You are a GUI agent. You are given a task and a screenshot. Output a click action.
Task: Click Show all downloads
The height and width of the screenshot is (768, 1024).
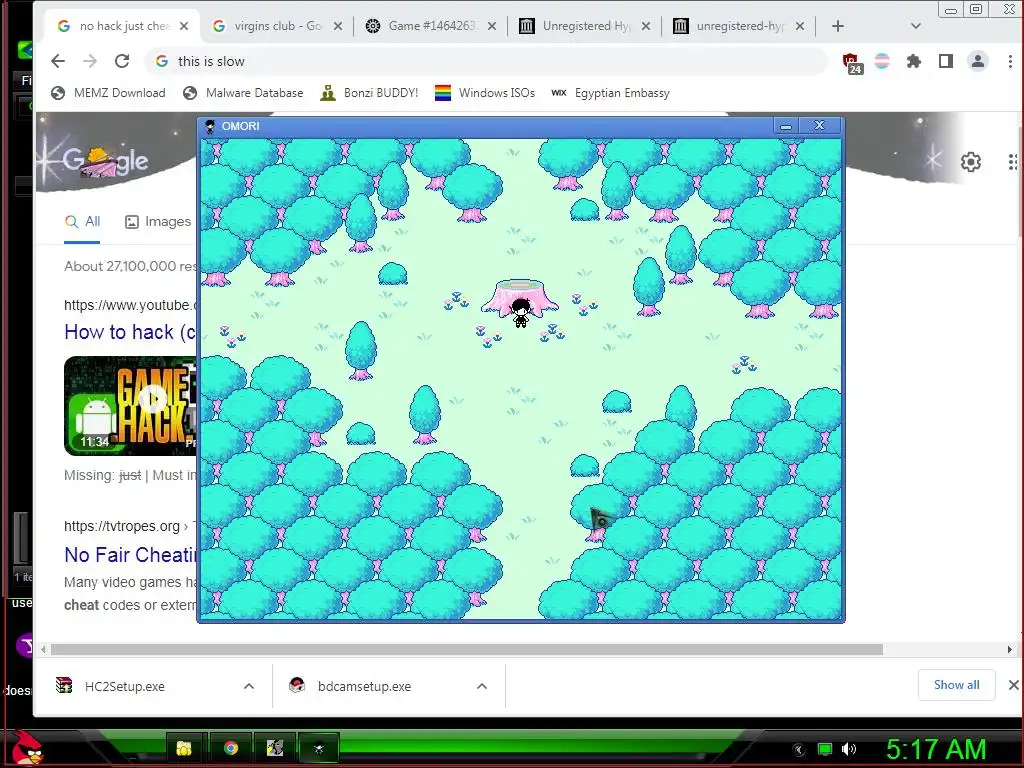coord(957,685)
